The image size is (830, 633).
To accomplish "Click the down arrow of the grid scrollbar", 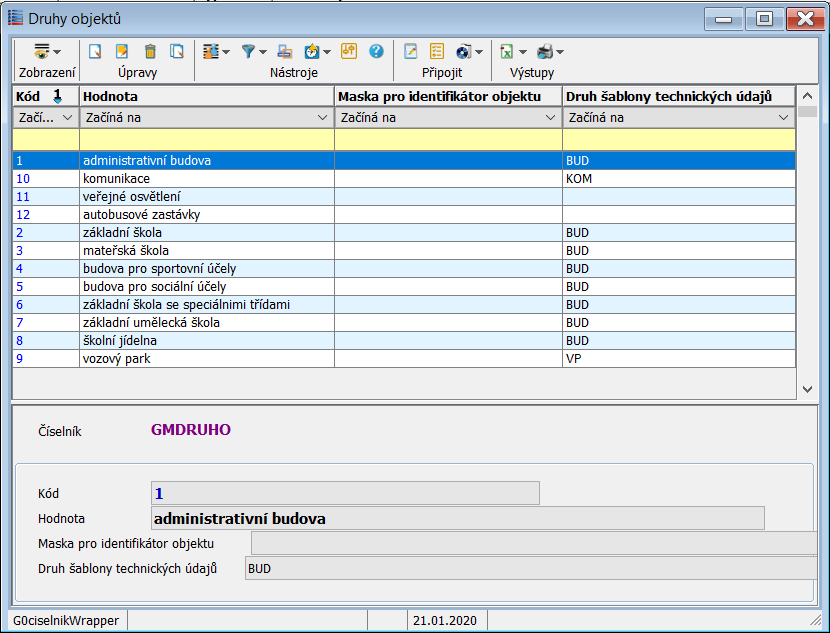I will [x=808, y=388].
